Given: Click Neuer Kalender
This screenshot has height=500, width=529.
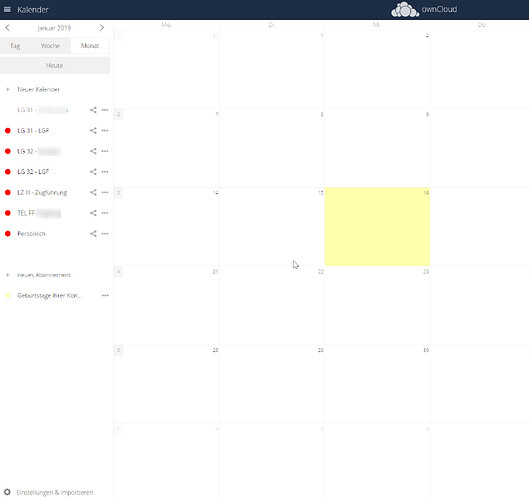Looking at the screenshot, I should click(x=38, y=89).
